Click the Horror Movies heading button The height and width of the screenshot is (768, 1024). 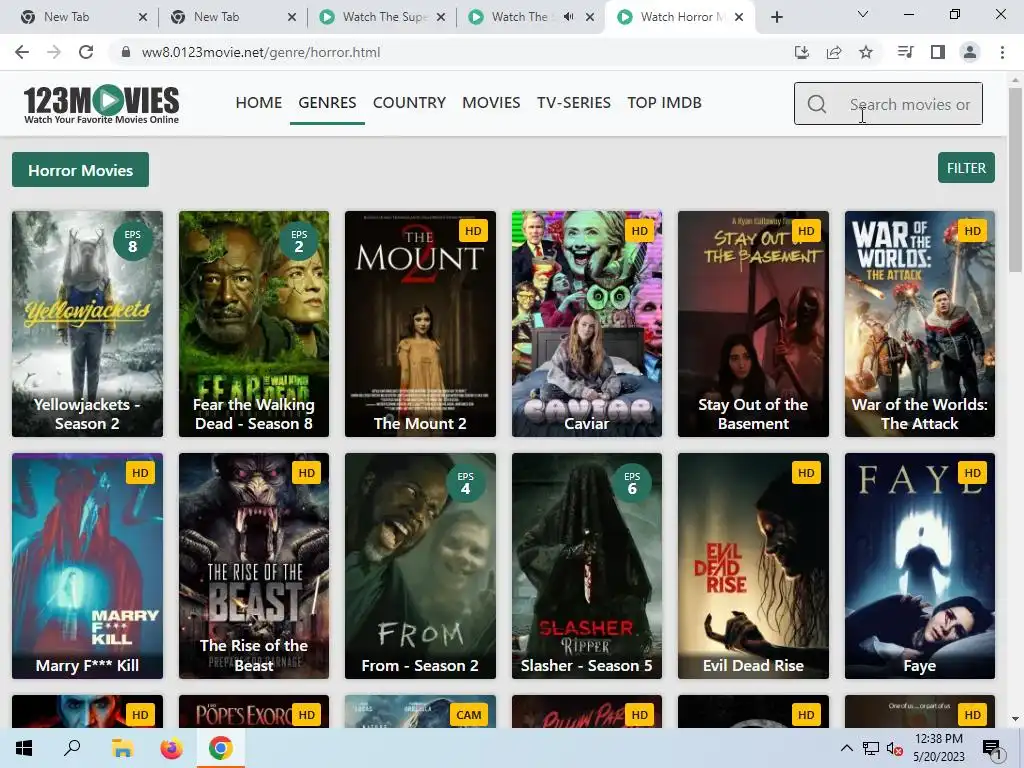pyautogui.click(x=80, y=170)
